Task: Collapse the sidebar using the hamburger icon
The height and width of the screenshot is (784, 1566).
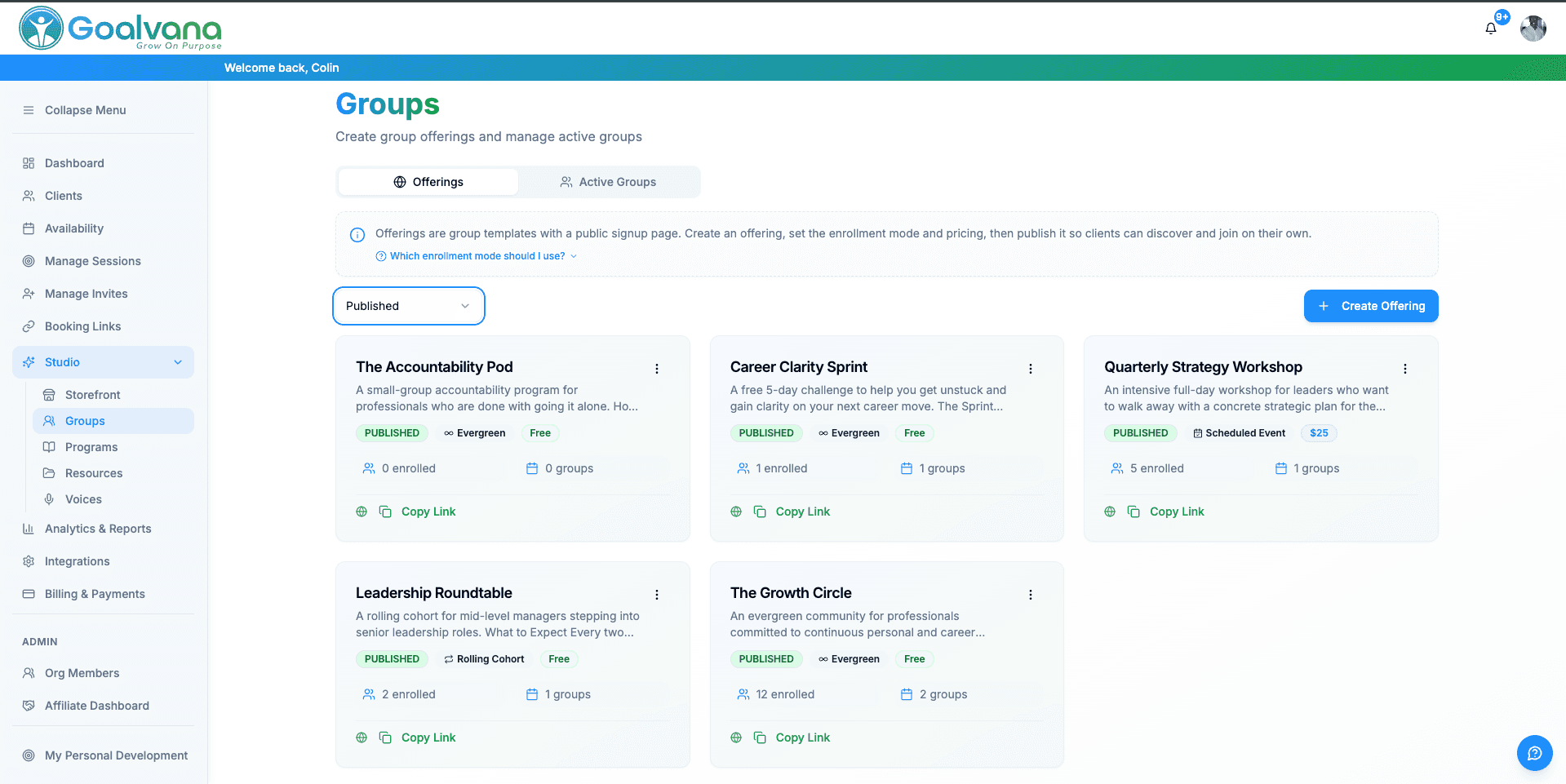Action: [29, 109]
